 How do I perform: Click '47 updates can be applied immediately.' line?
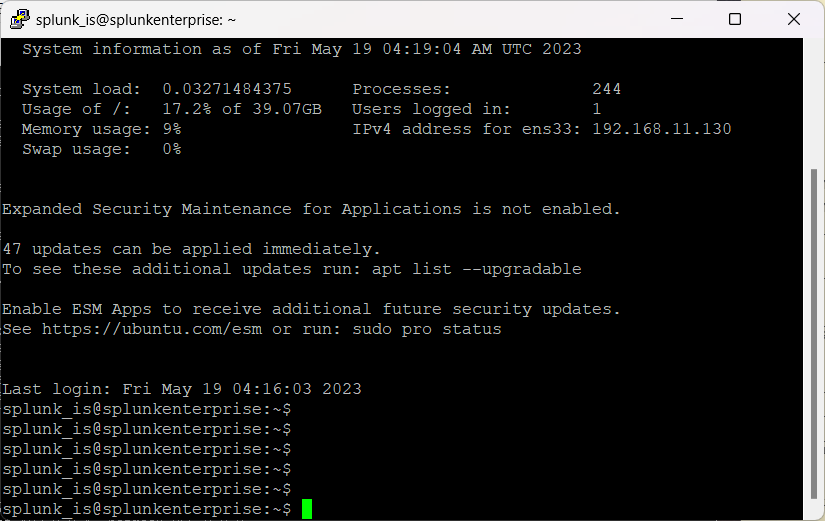[191, 249]
